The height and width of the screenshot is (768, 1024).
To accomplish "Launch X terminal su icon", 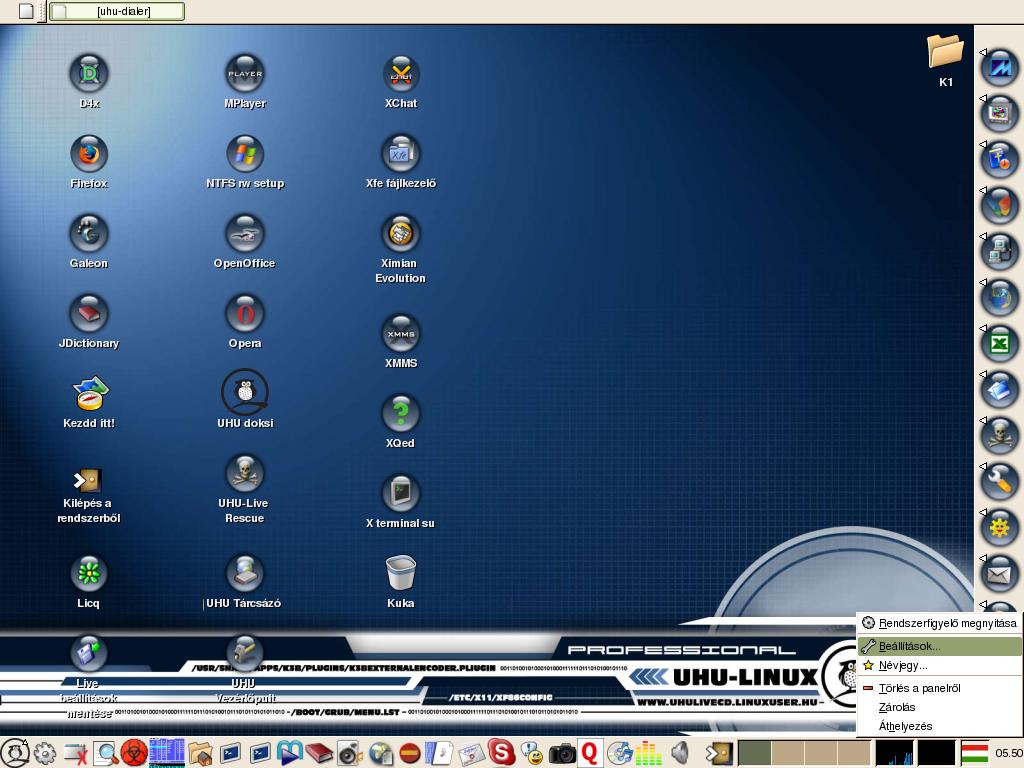I will [401, 494].
